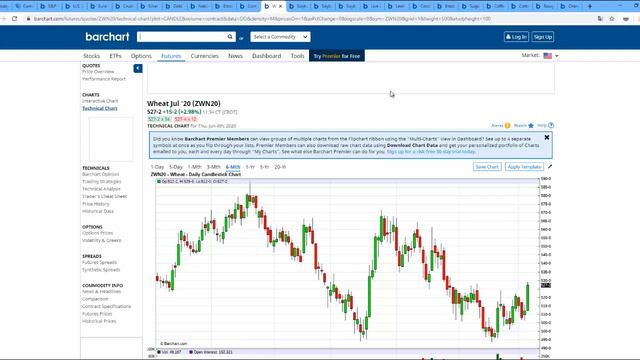Open Technical Analysis sidebar link
This screenshot has width=640, height=360.
(101, 189)
